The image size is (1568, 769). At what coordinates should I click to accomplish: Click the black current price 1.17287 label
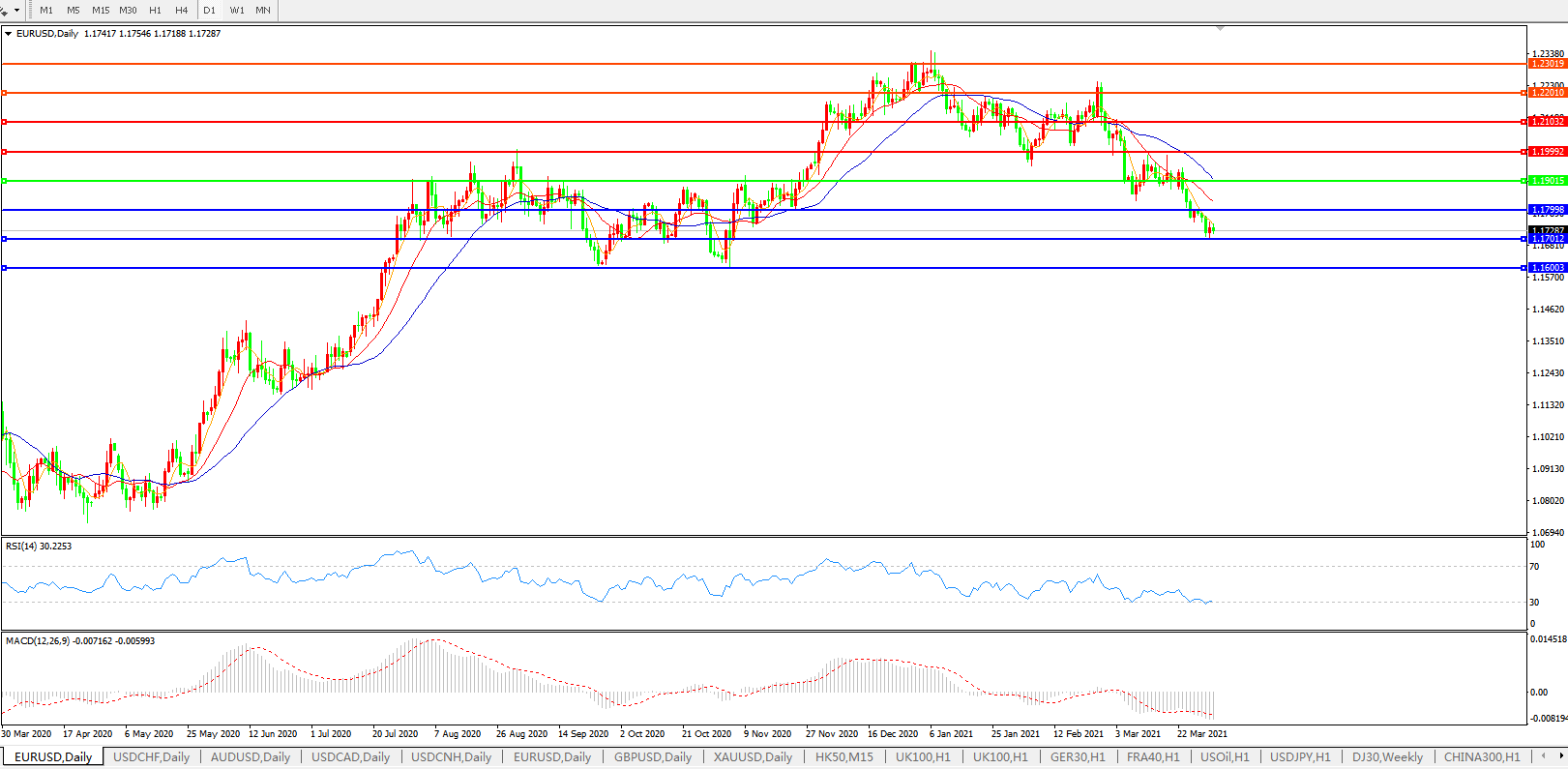click(1547, 230)
